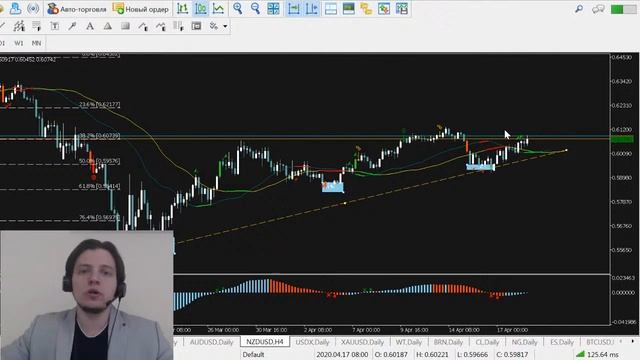The height and width of the screenshot is (360, 640).
Task: Click the H: 0.60221 high price
Action: 432,354
